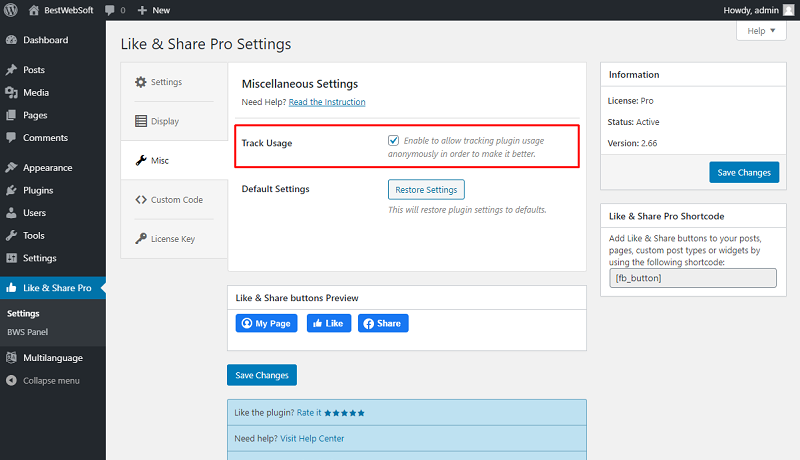Click Read the Instruction link
The image size is (800, 460).
coord(327,102)
